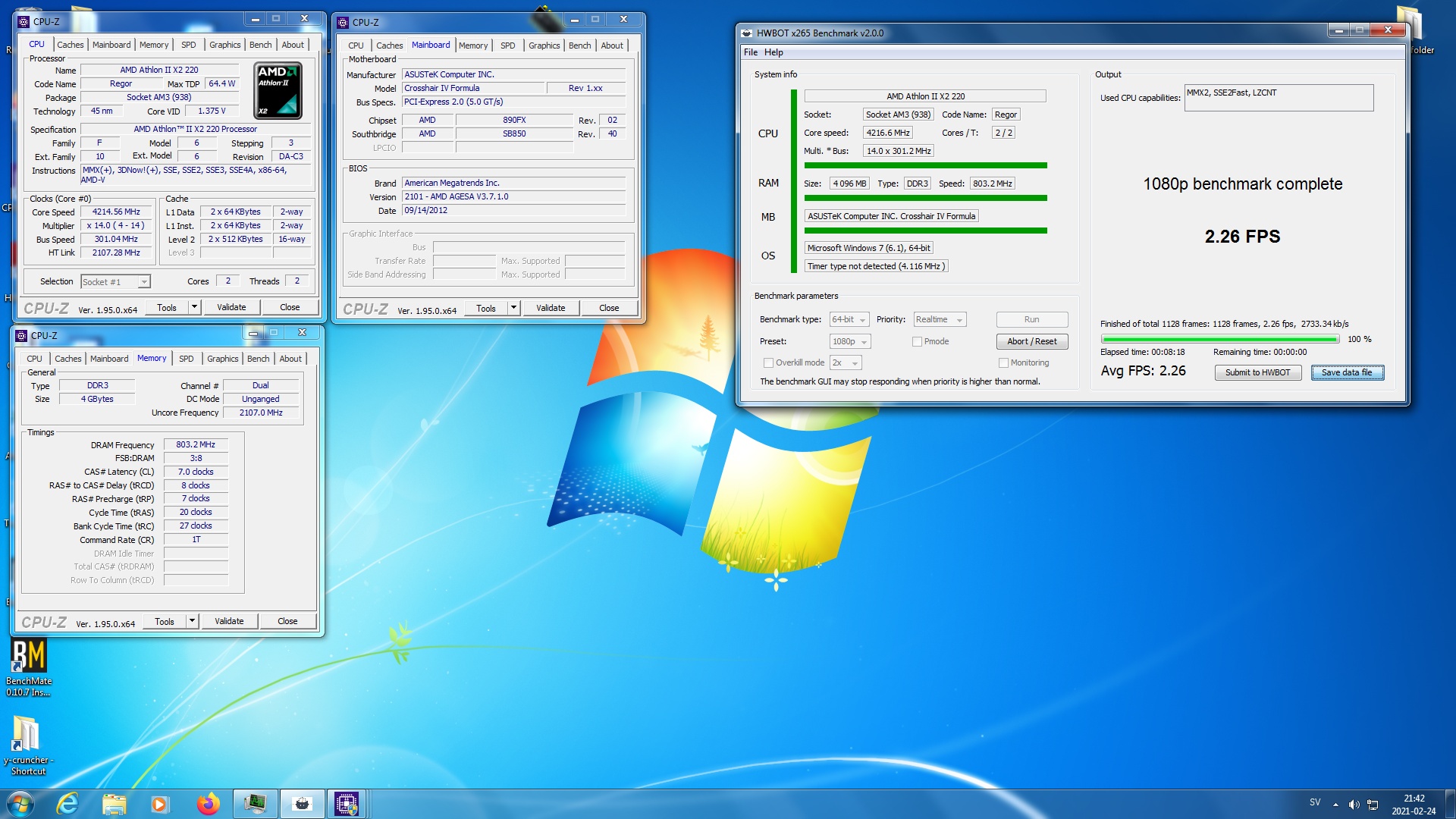The height and width of the screenshot is (819, 1456).
Task: Click the Crosshair IV Formula model field
Action: pos(473,88)
